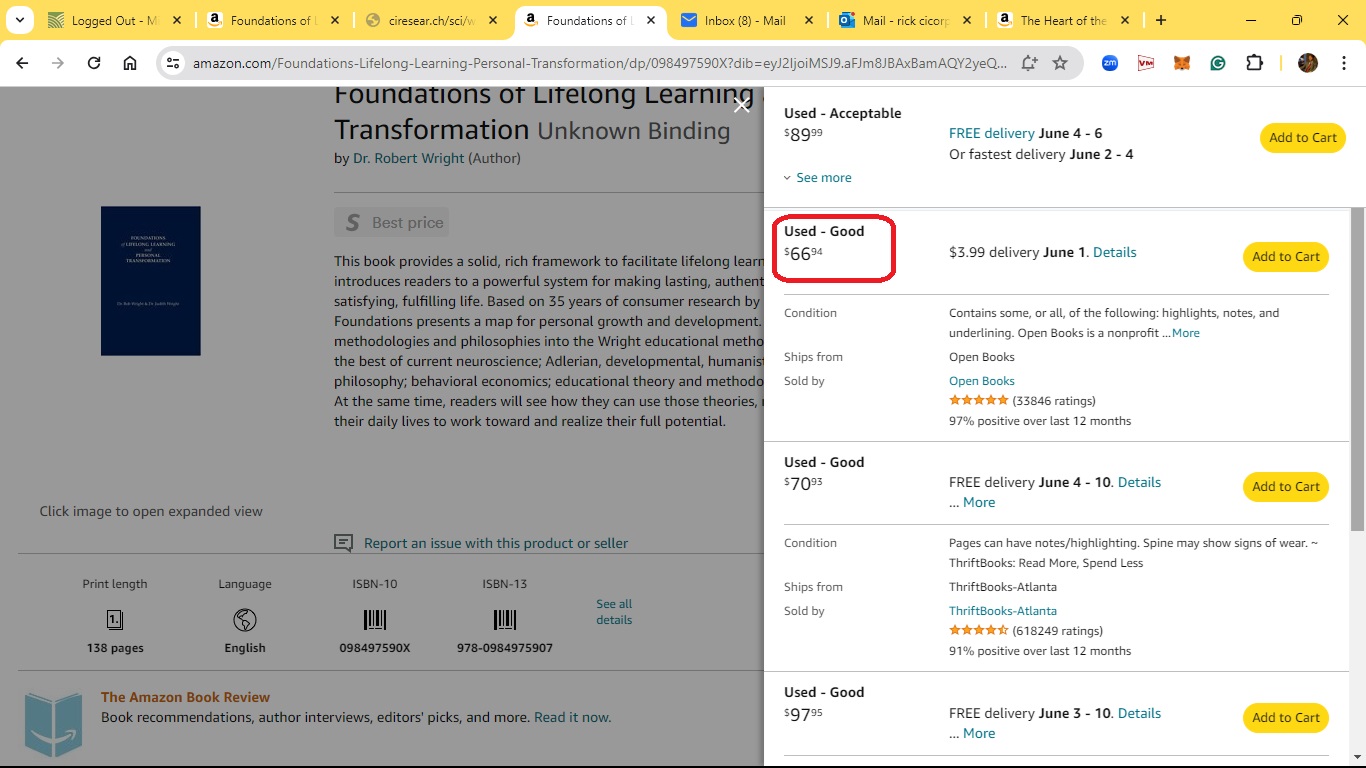Close the offers side panel

pos(741,105)
